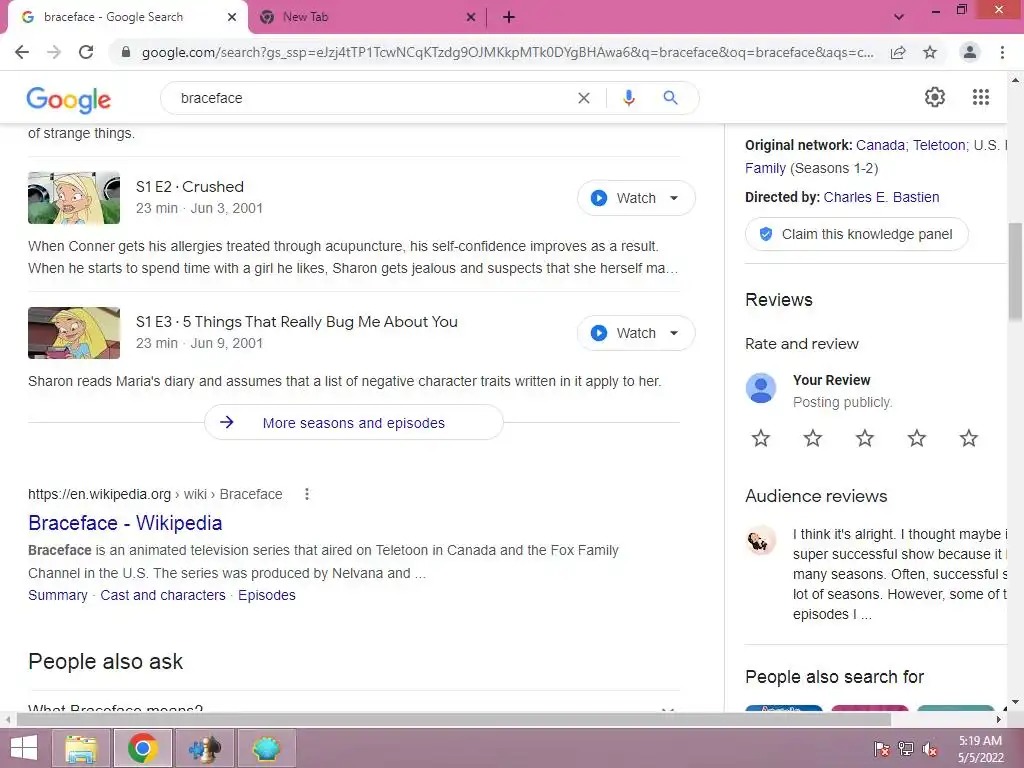Open Chrome profile avatar menu
Image resolution: width=1024 pixels, height=768 pixels.
(x=970, y=52)
